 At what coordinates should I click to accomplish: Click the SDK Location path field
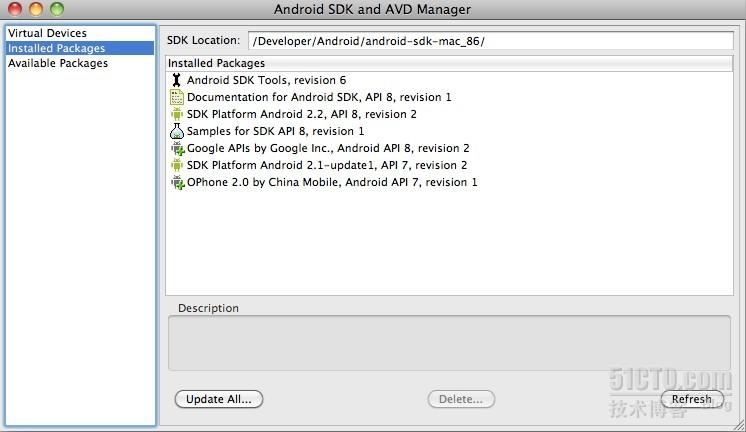click(x=490, y=41)
